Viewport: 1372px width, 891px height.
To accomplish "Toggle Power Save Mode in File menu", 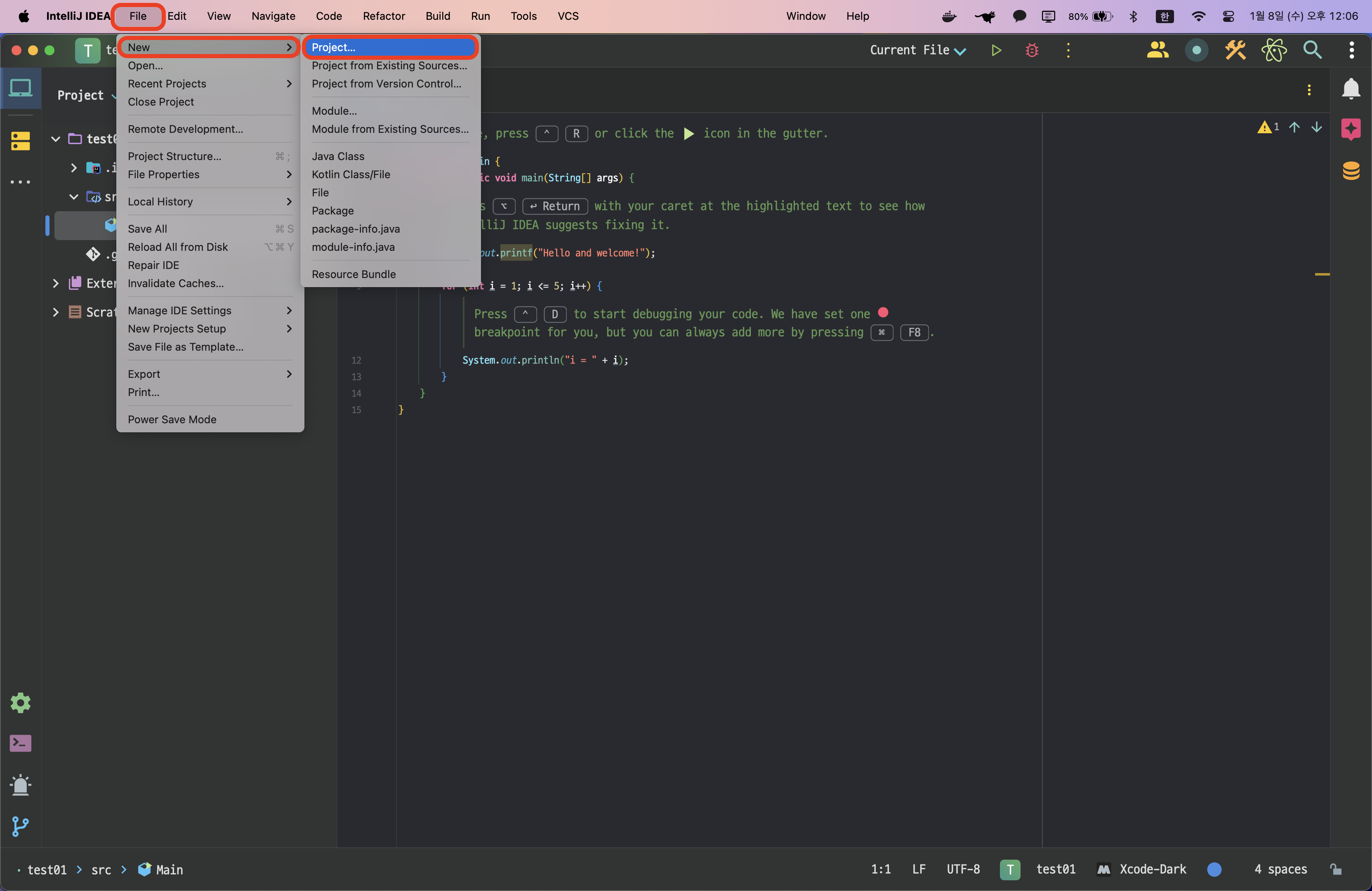I will click(172, 420).
